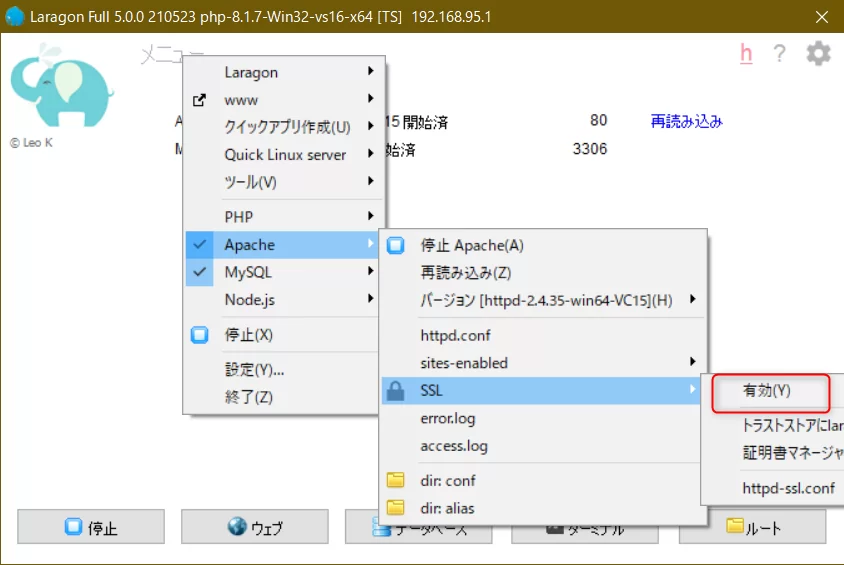Toggle the Apache checkmark in menu
This screenshot has width=844, height=565.
199,245
